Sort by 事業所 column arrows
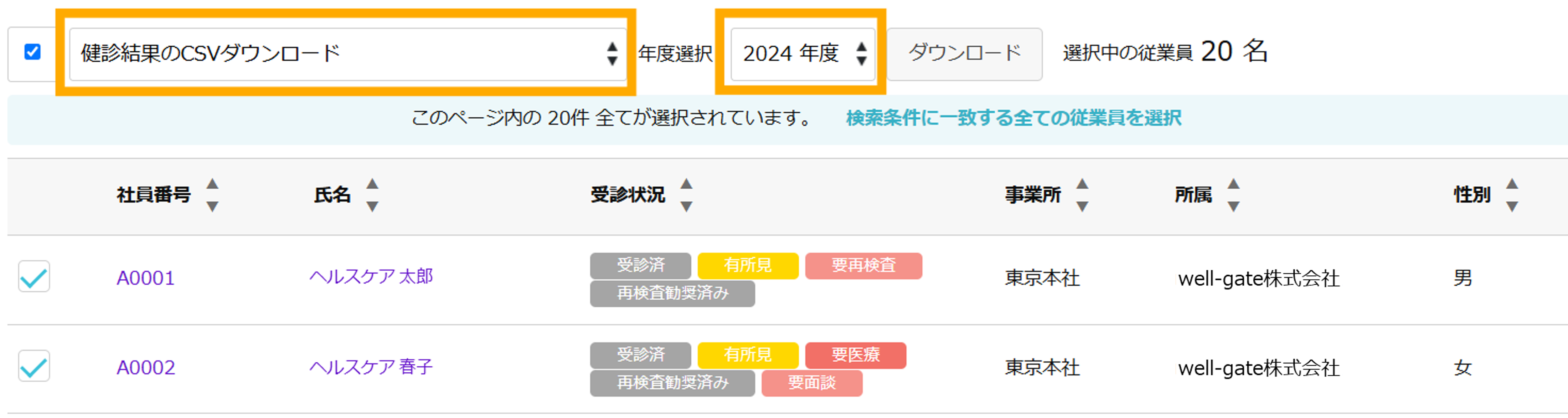Image resolution: width=1568 pixels, height=418 pixels. (1082, 195)
